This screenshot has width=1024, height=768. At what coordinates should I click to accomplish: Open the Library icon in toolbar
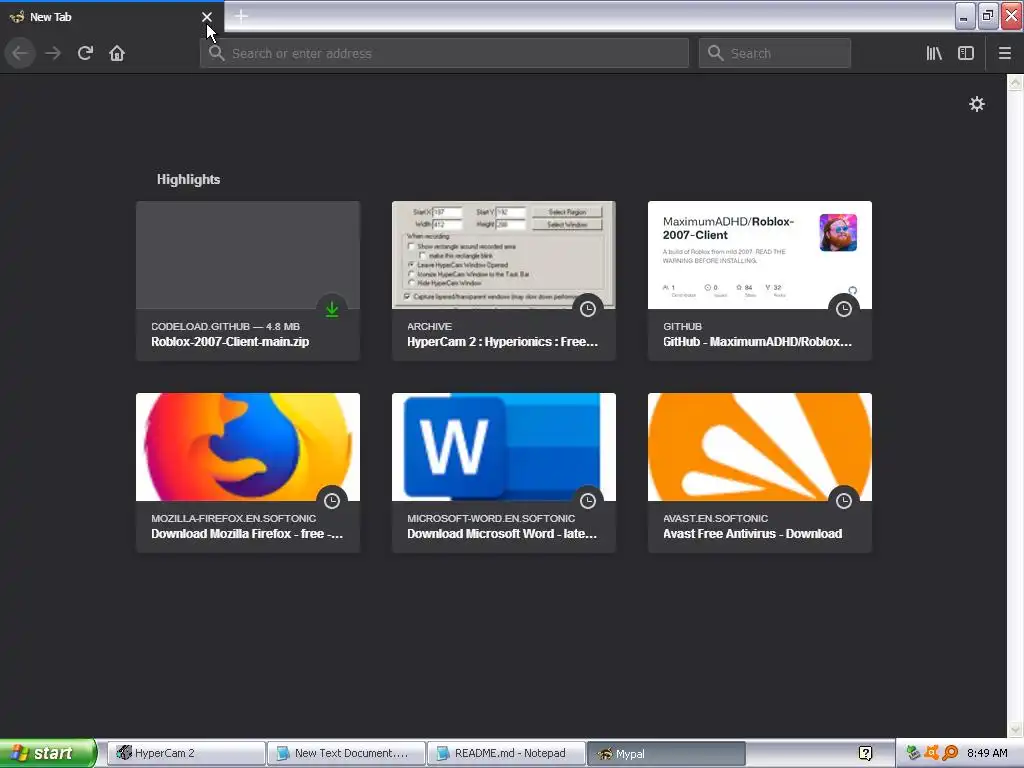[934, 53]
